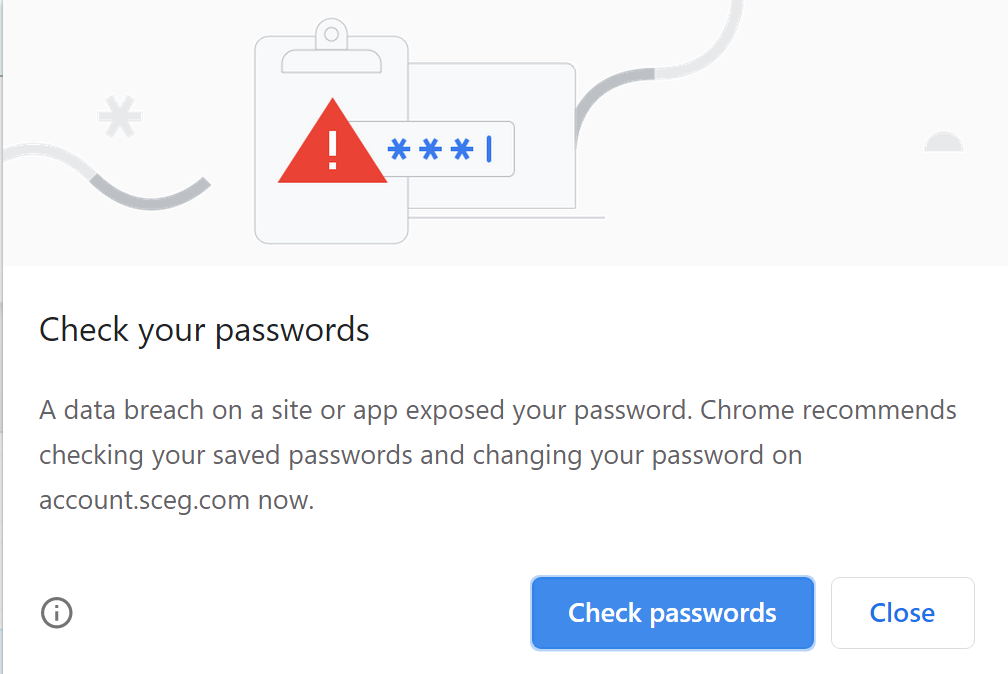This screenshot has height=674, width=1008.
Task: Dismiss the dialog with the Close button
Action: pos(902,613)
